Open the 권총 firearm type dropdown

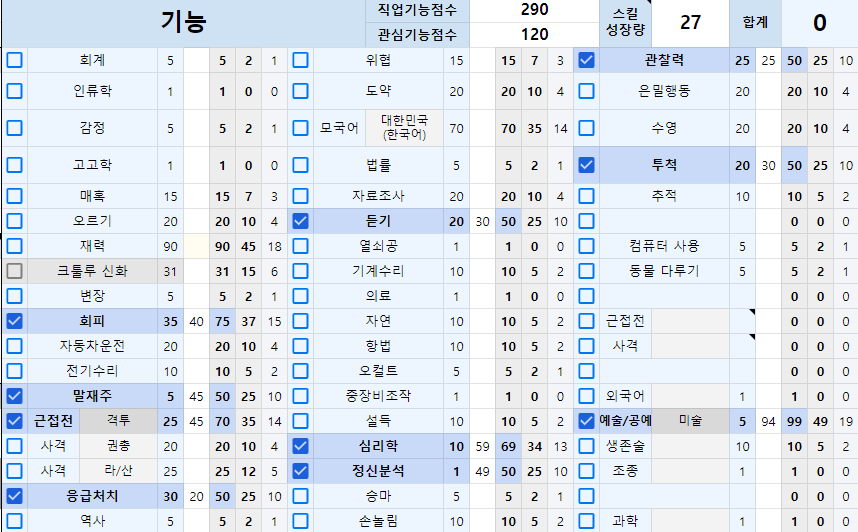[118, 446]
